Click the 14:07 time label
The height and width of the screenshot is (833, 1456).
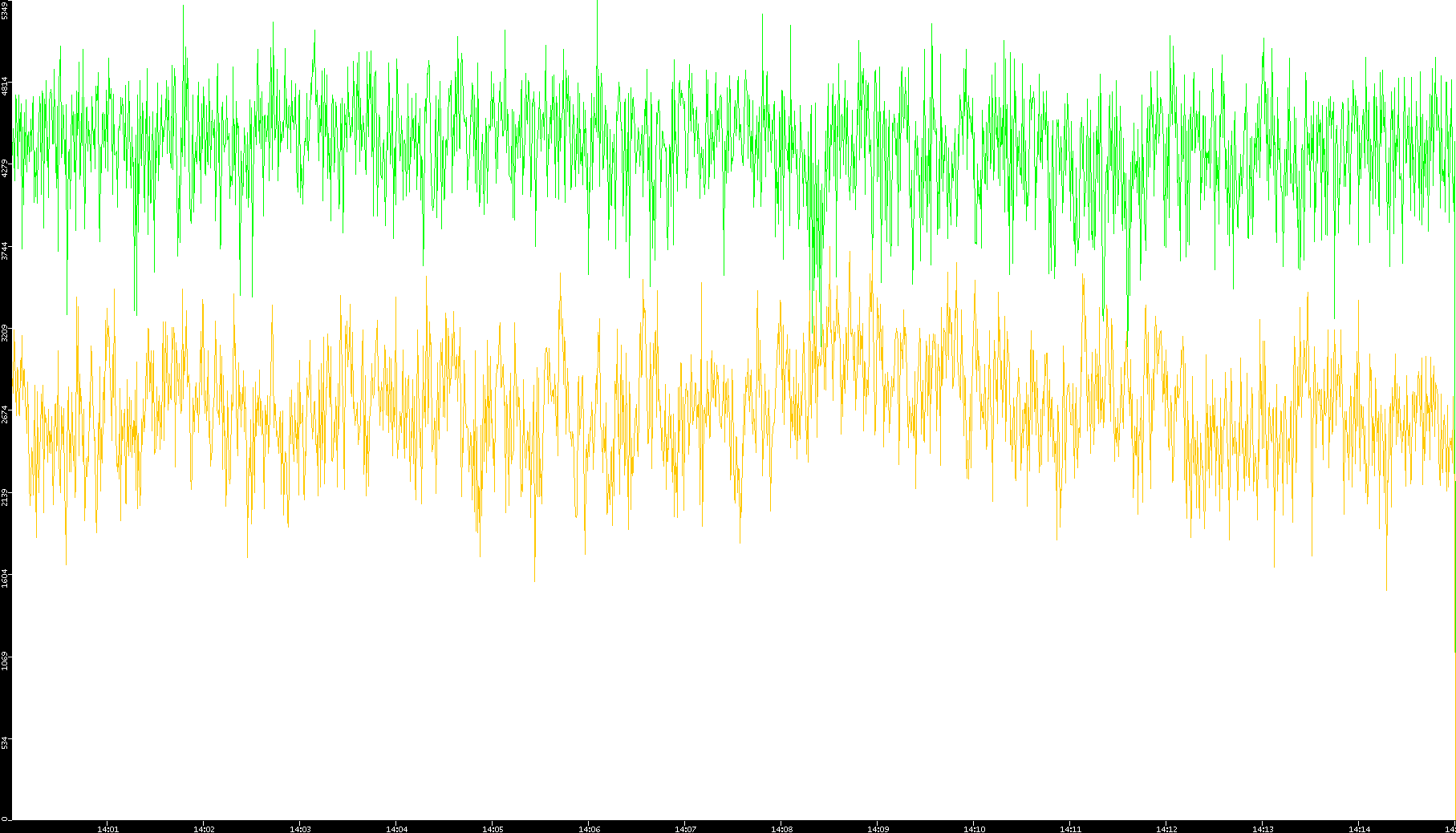point(685,829)
